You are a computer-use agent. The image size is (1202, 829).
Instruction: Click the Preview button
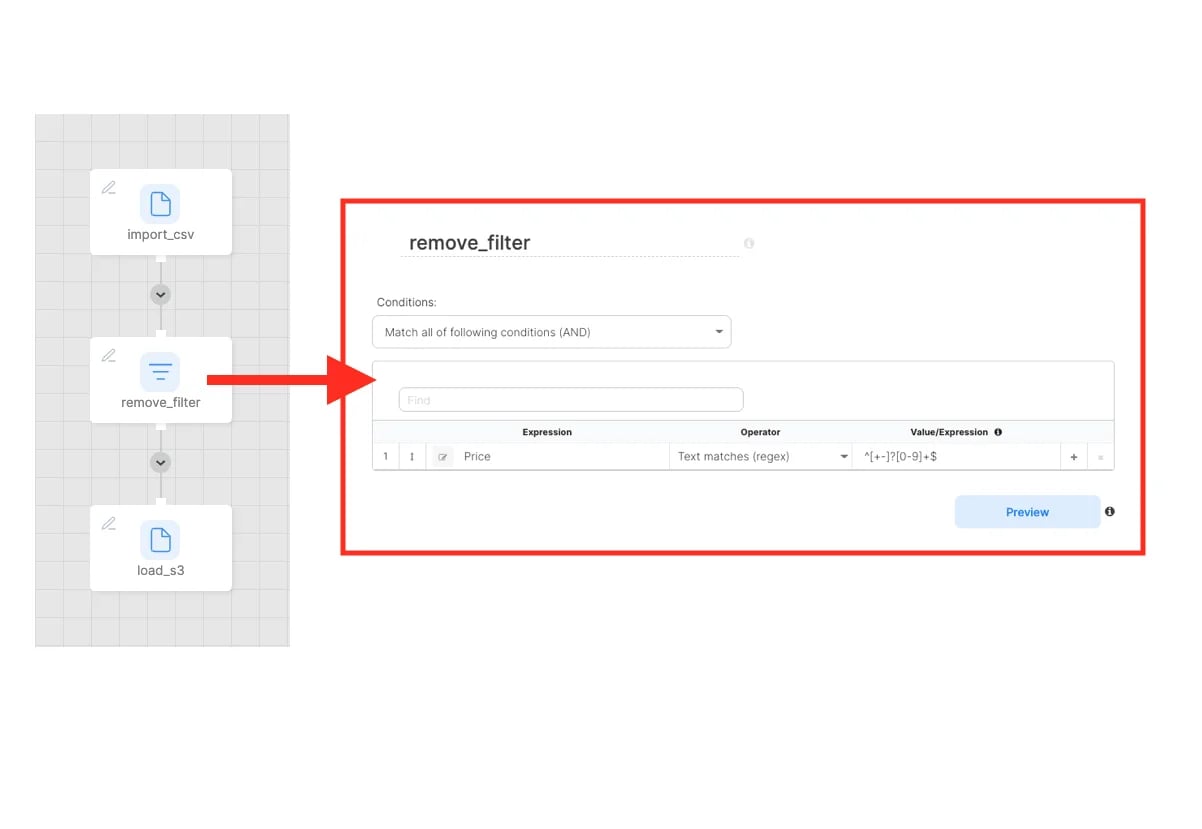(1027, 512)
